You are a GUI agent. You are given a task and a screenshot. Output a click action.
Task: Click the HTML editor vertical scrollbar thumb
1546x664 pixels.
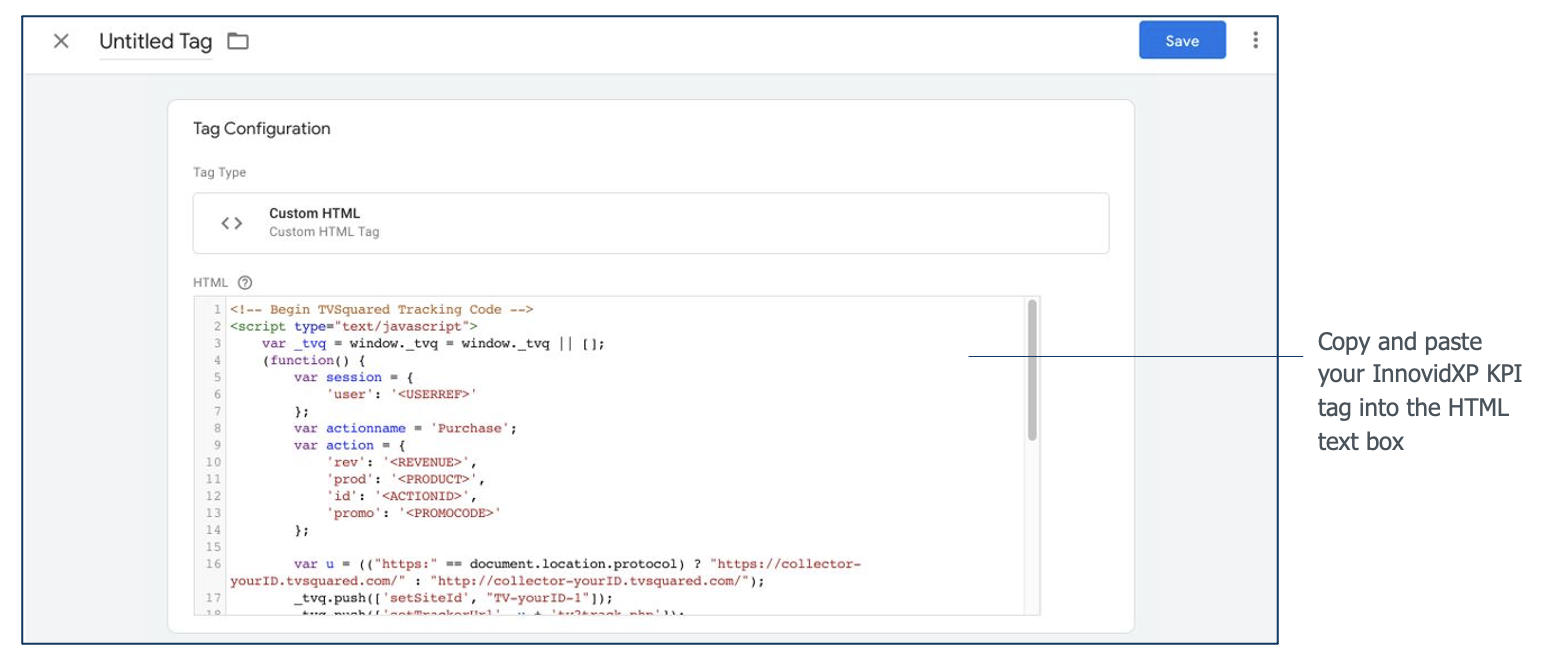[x=1032, y=370]
